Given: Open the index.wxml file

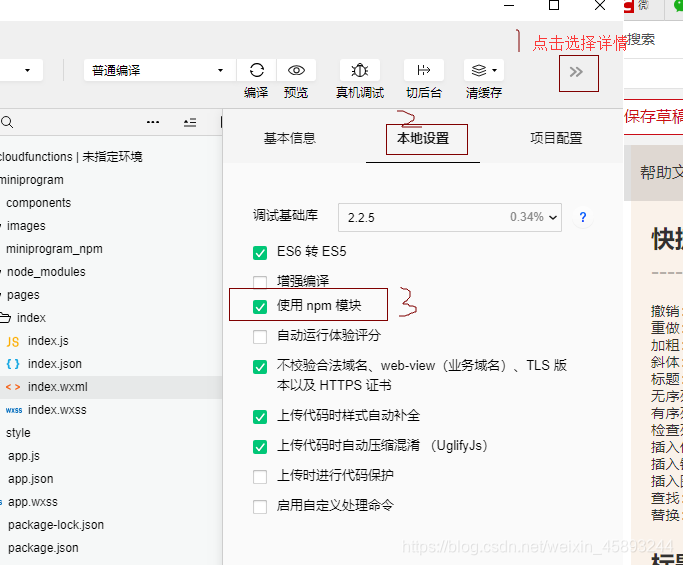Looking at the screenshot, I should (x=57, y=387).
